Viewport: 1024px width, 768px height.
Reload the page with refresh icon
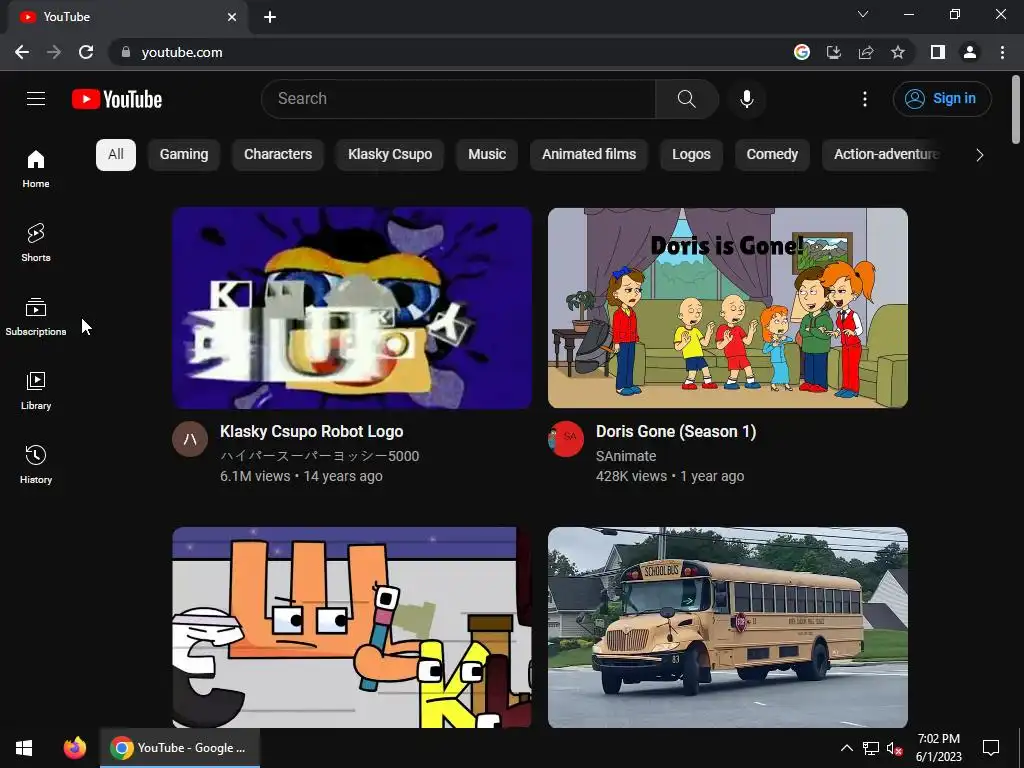(86, 52)
